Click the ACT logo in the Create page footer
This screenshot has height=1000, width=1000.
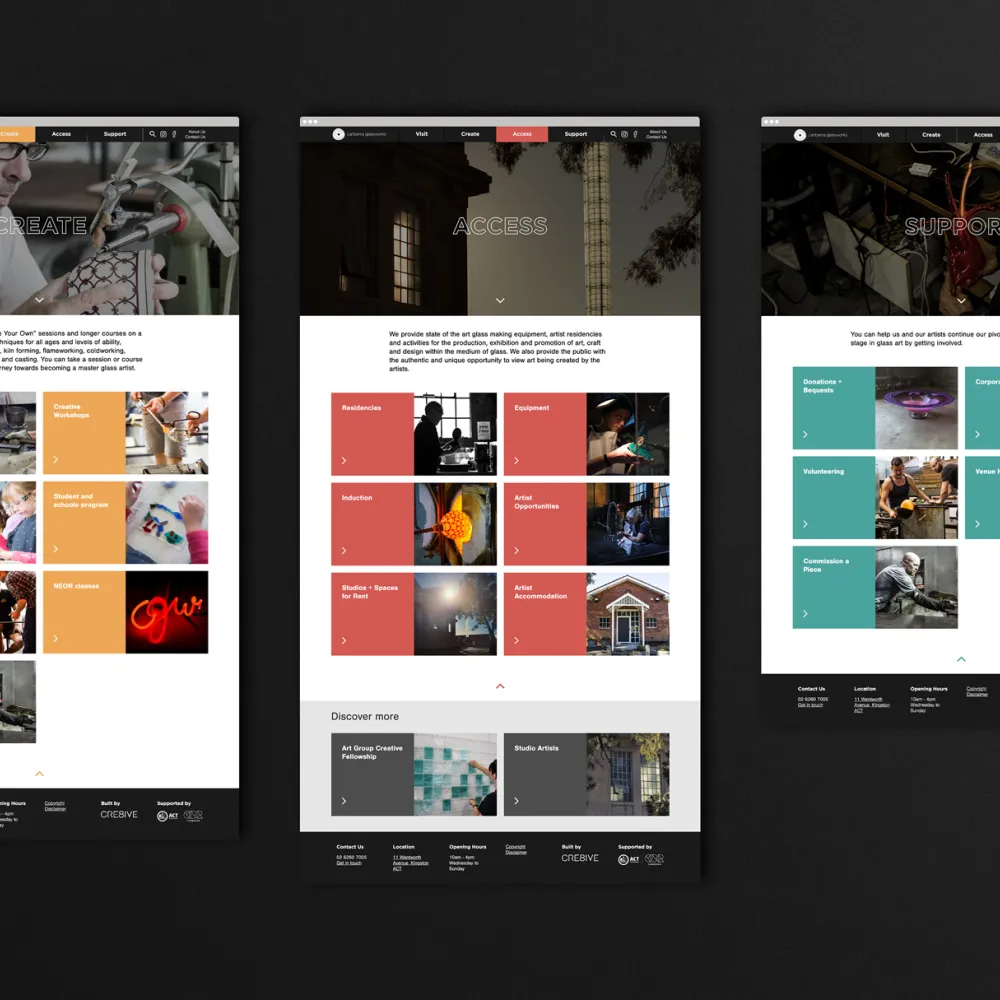167,816
